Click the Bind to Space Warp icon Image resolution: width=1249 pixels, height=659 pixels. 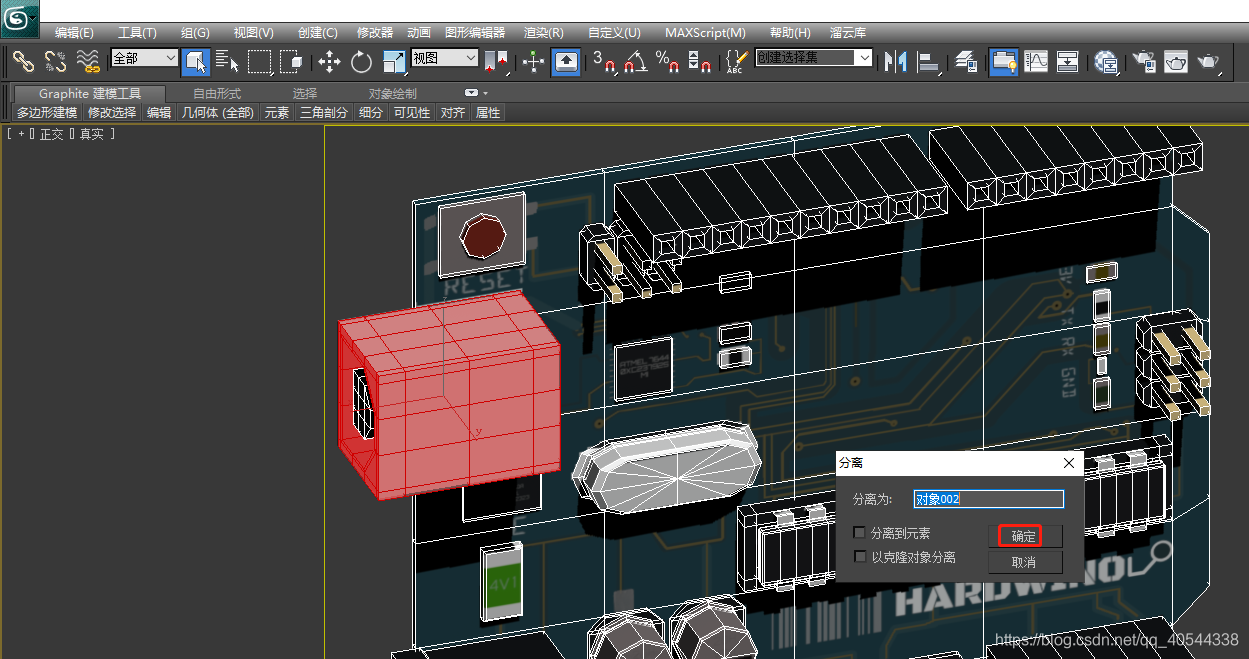coord(88,62)
